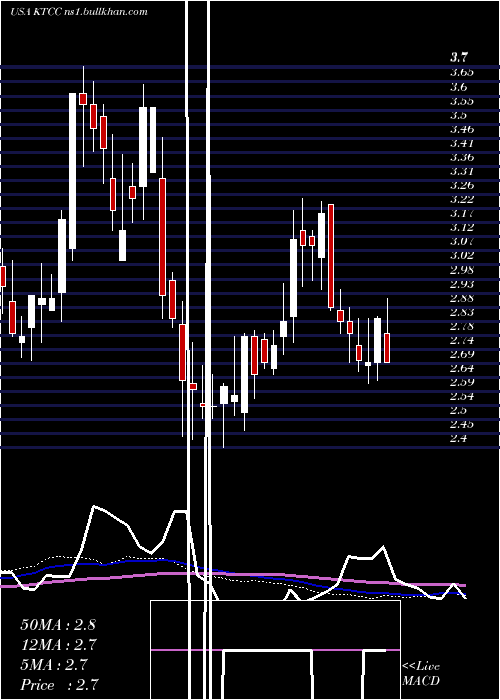Click the 3.46 price axis label

[462, 129]
